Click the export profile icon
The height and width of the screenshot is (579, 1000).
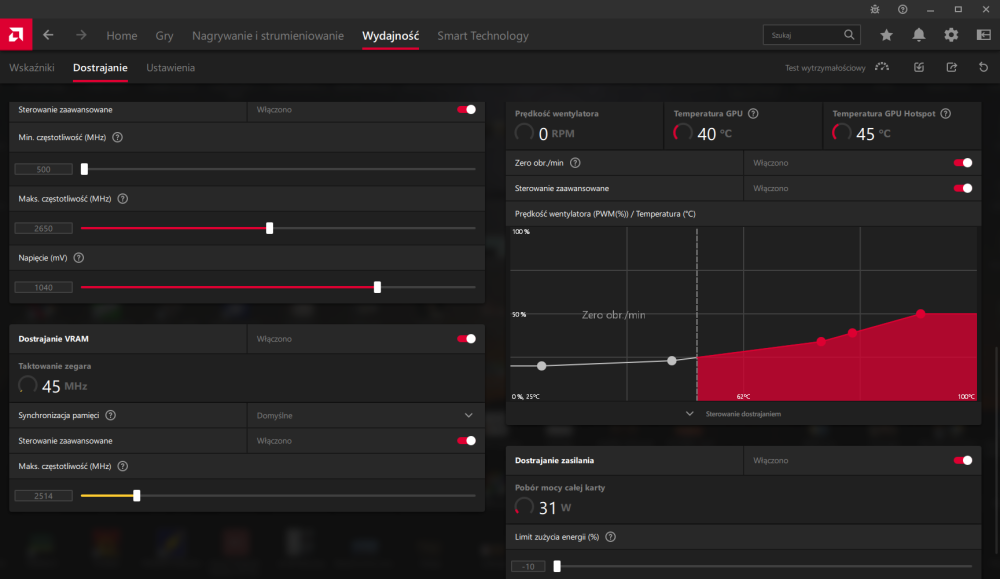coord(951,68)
